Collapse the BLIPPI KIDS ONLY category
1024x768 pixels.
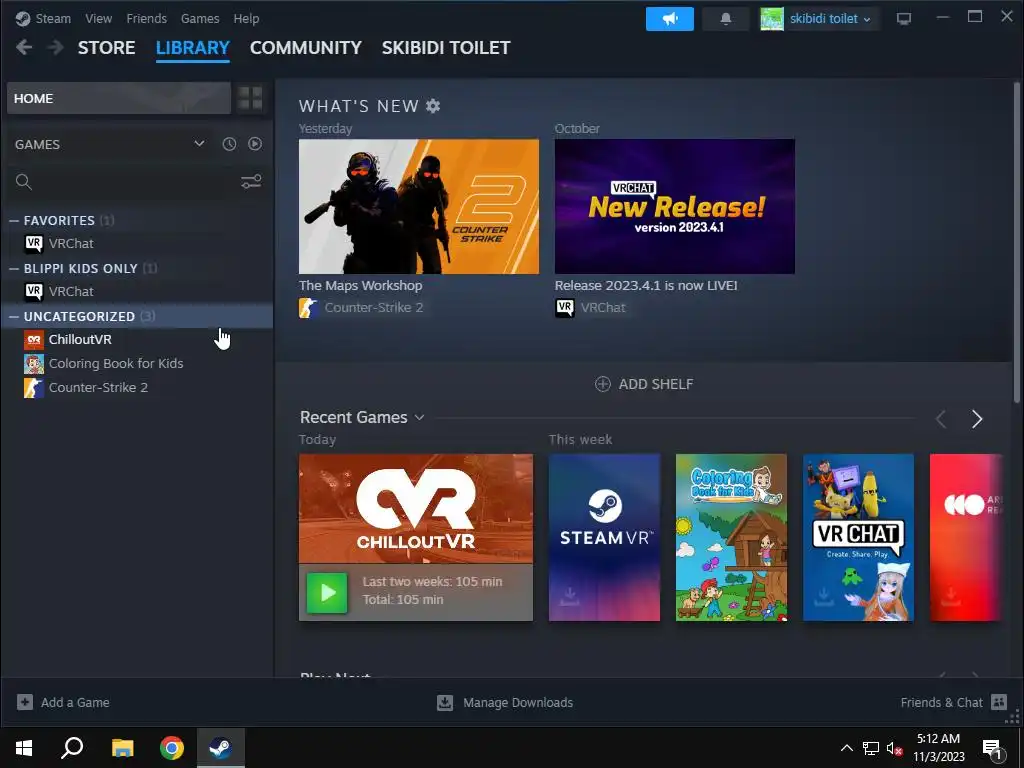(14, 268)
